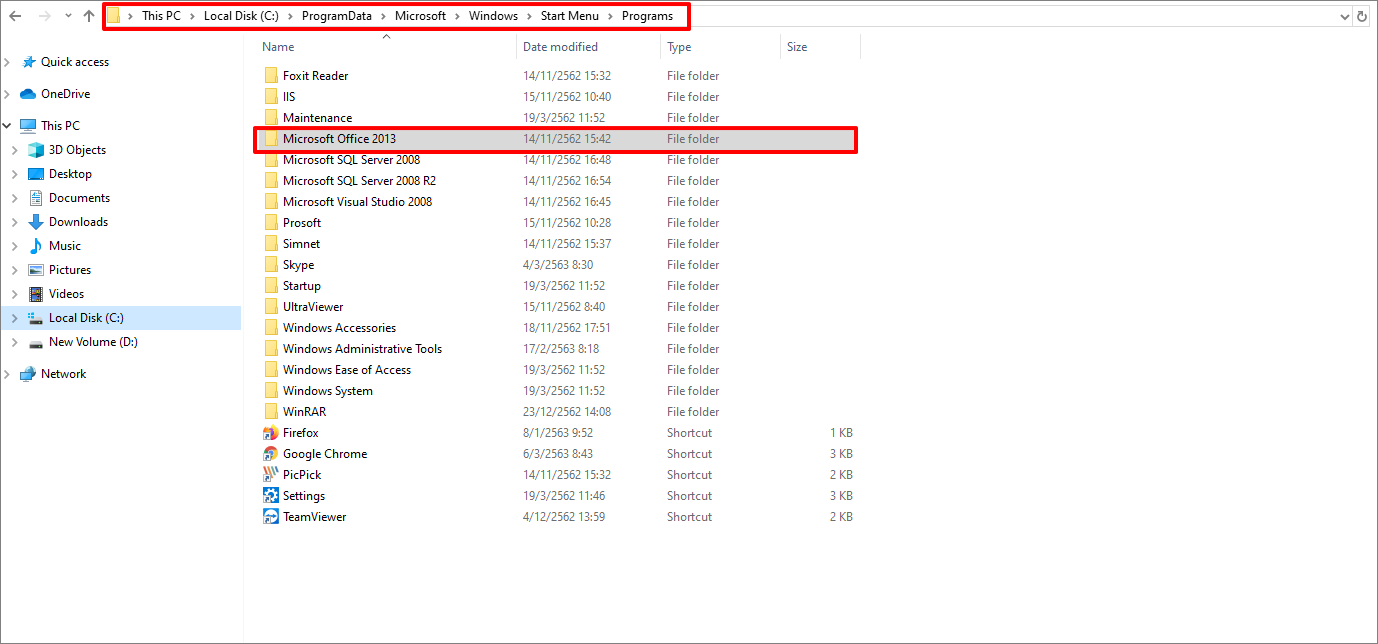The image size is (1378, 644).
Task: Go up one folder level arrow
Action: pos(89,16)
